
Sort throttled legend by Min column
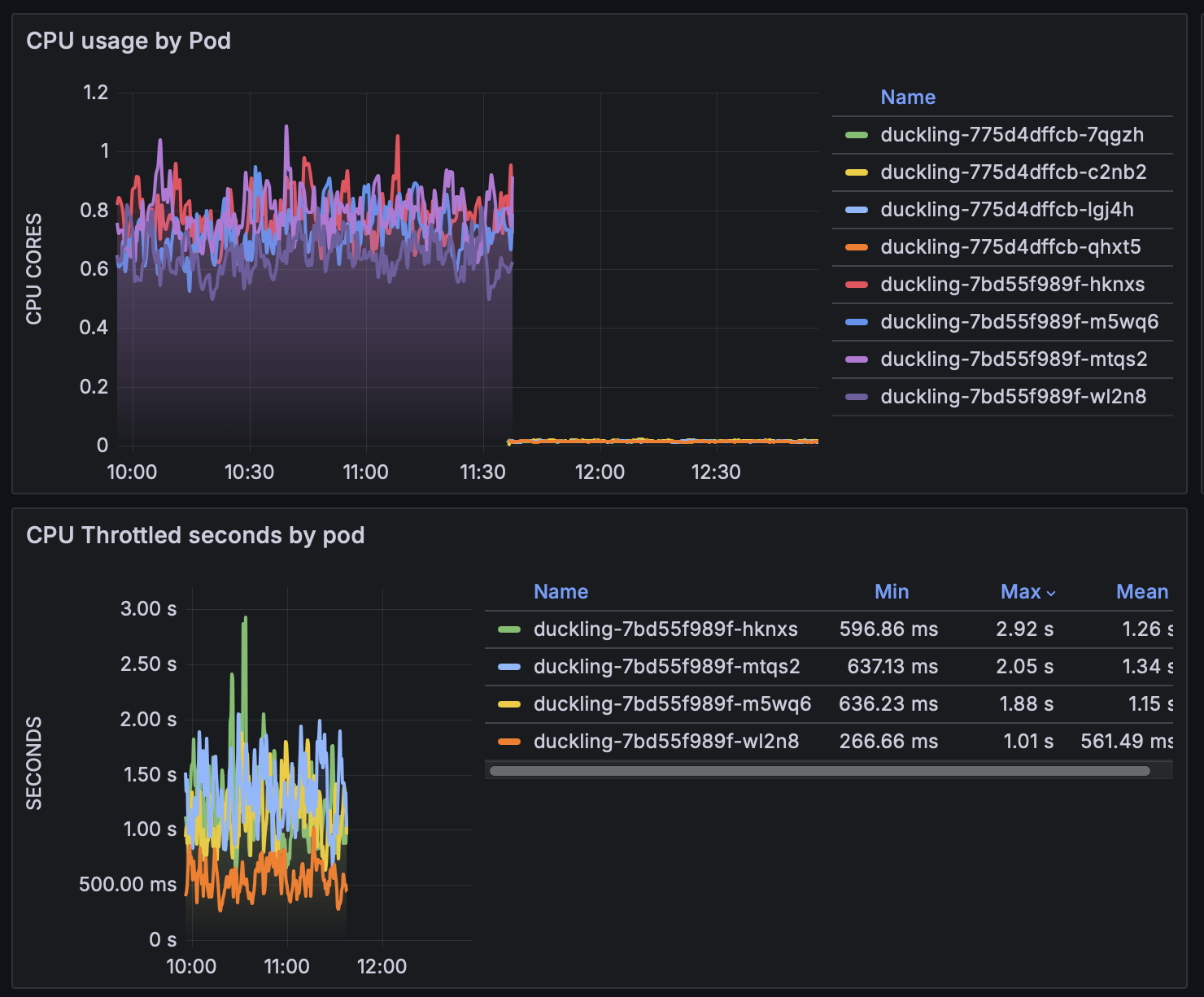point(891,592)
